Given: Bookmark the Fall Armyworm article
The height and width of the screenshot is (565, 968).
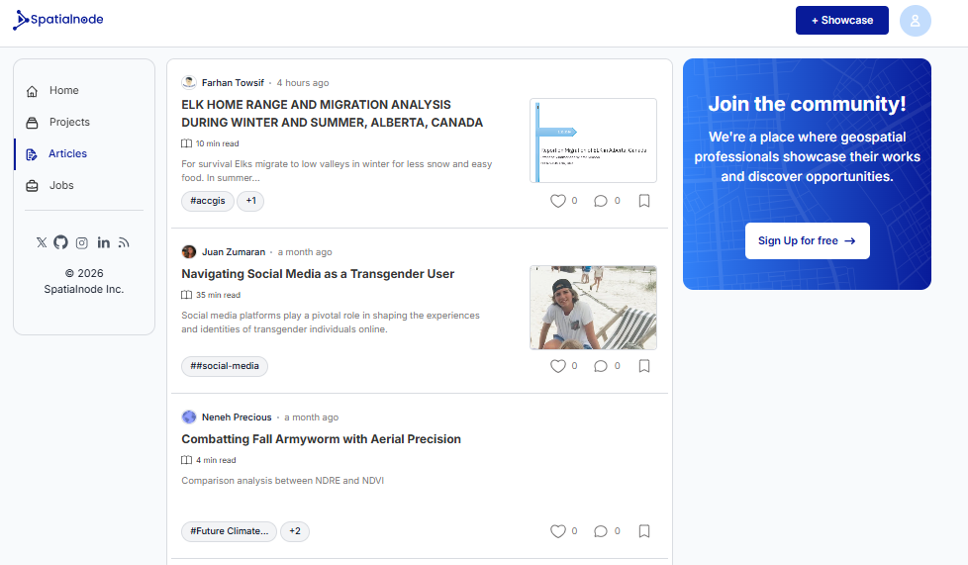Looking at the screenshot, I should (x=644, y=531).
